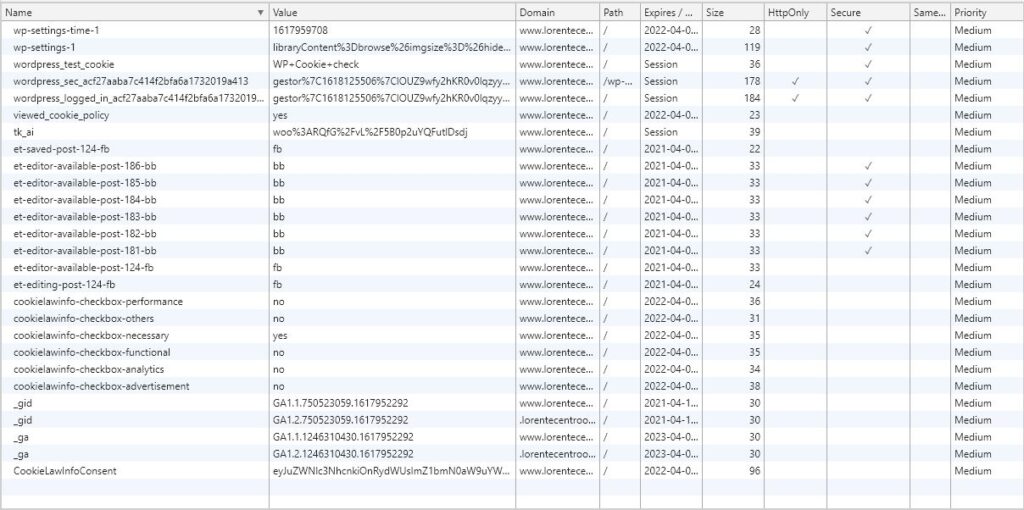Click HttpOnly checkmark on wordpress_logged_in row
Screen dimensions: 1024x510
coord(795,98)
